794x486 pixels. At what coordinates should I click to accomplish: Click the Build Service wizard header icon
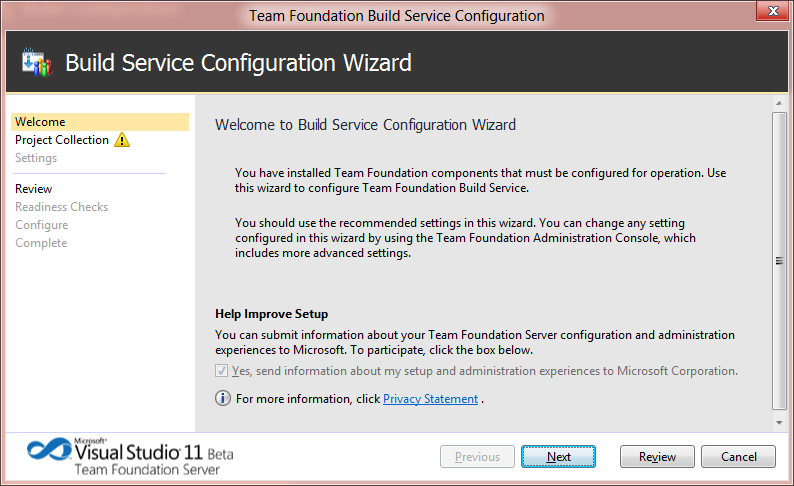(36, 62)
